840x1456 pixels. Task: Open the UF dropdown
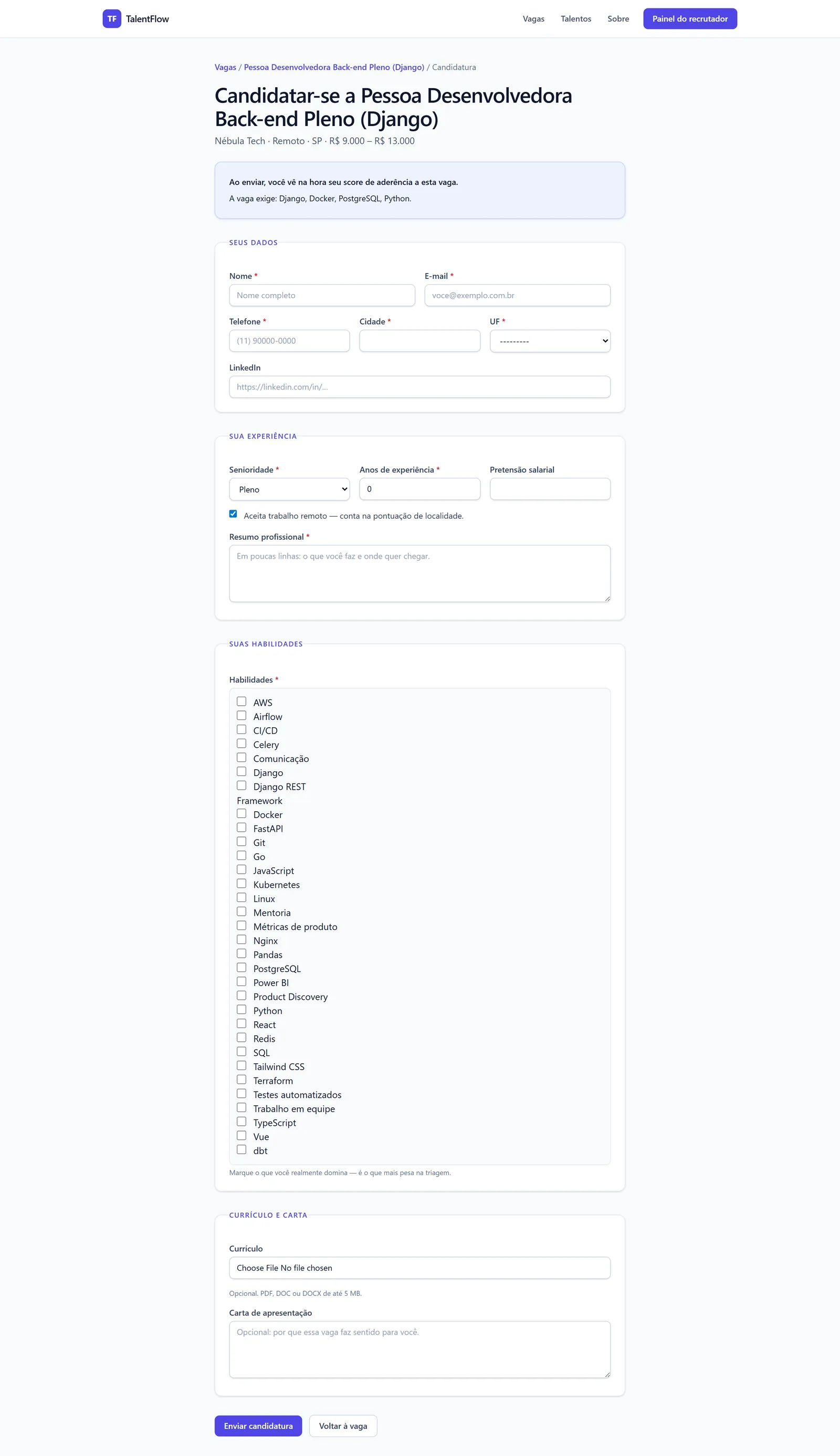(550, 341)
